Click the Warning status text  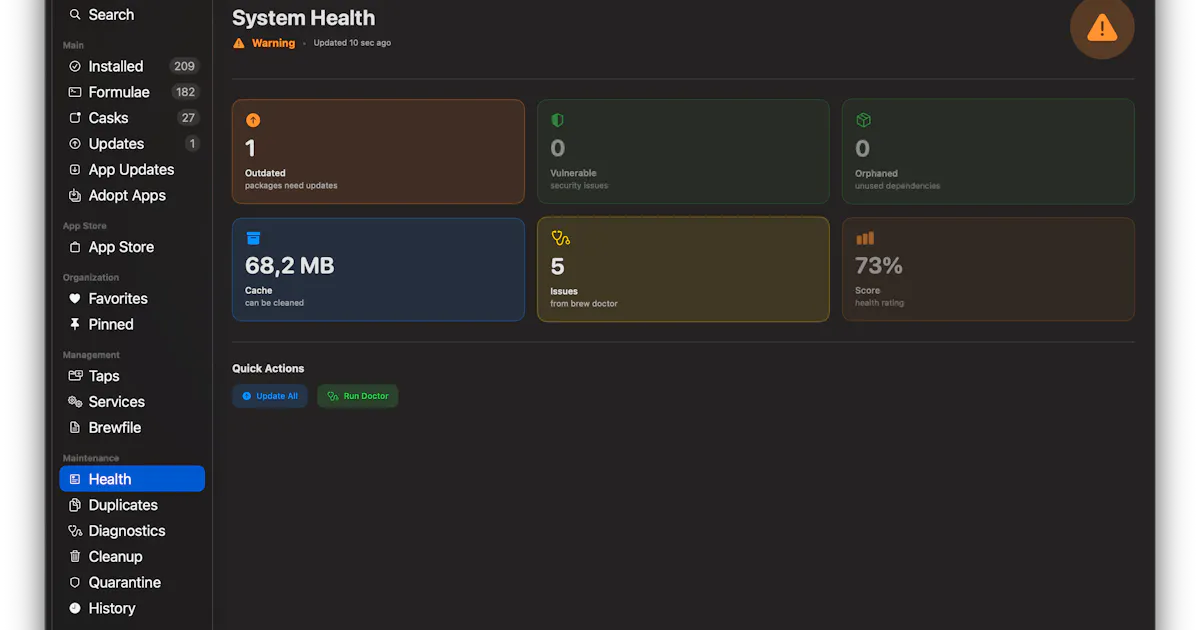(x=273, y=43)
